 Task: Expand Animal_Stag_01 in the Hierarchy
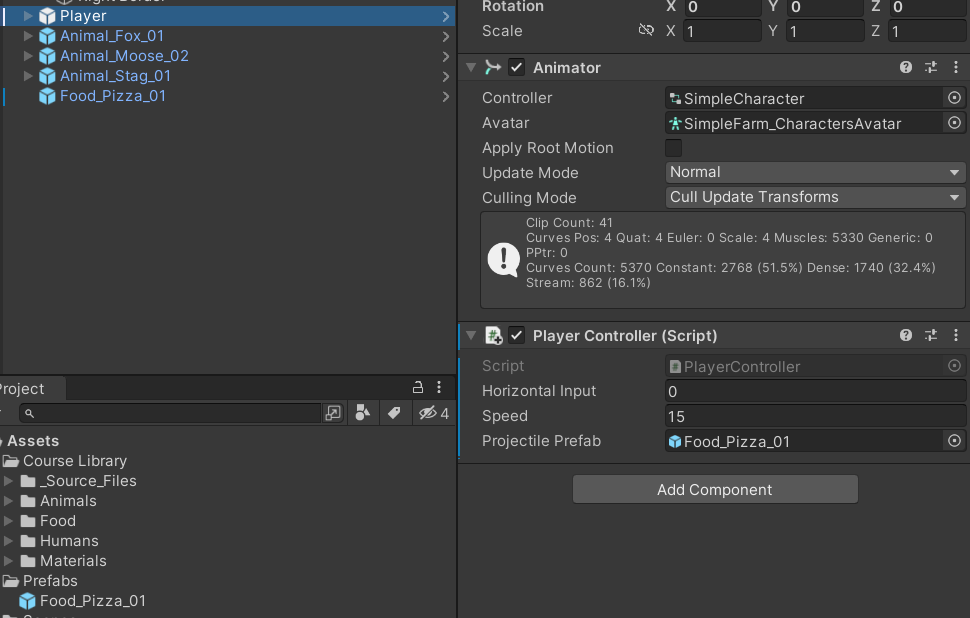point(28,76)
